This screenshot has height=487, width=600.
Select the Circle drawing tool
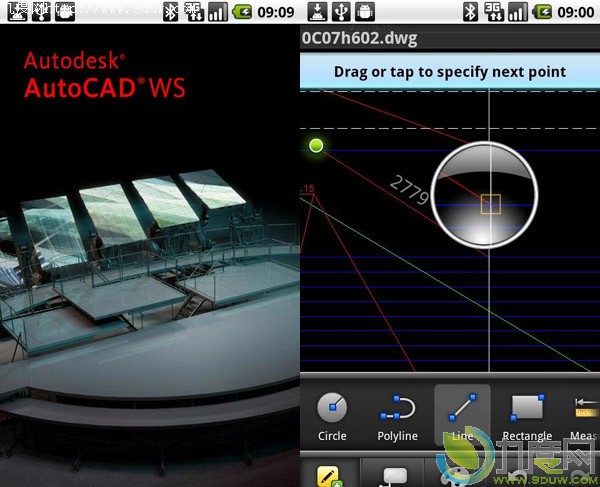point(332,417)
